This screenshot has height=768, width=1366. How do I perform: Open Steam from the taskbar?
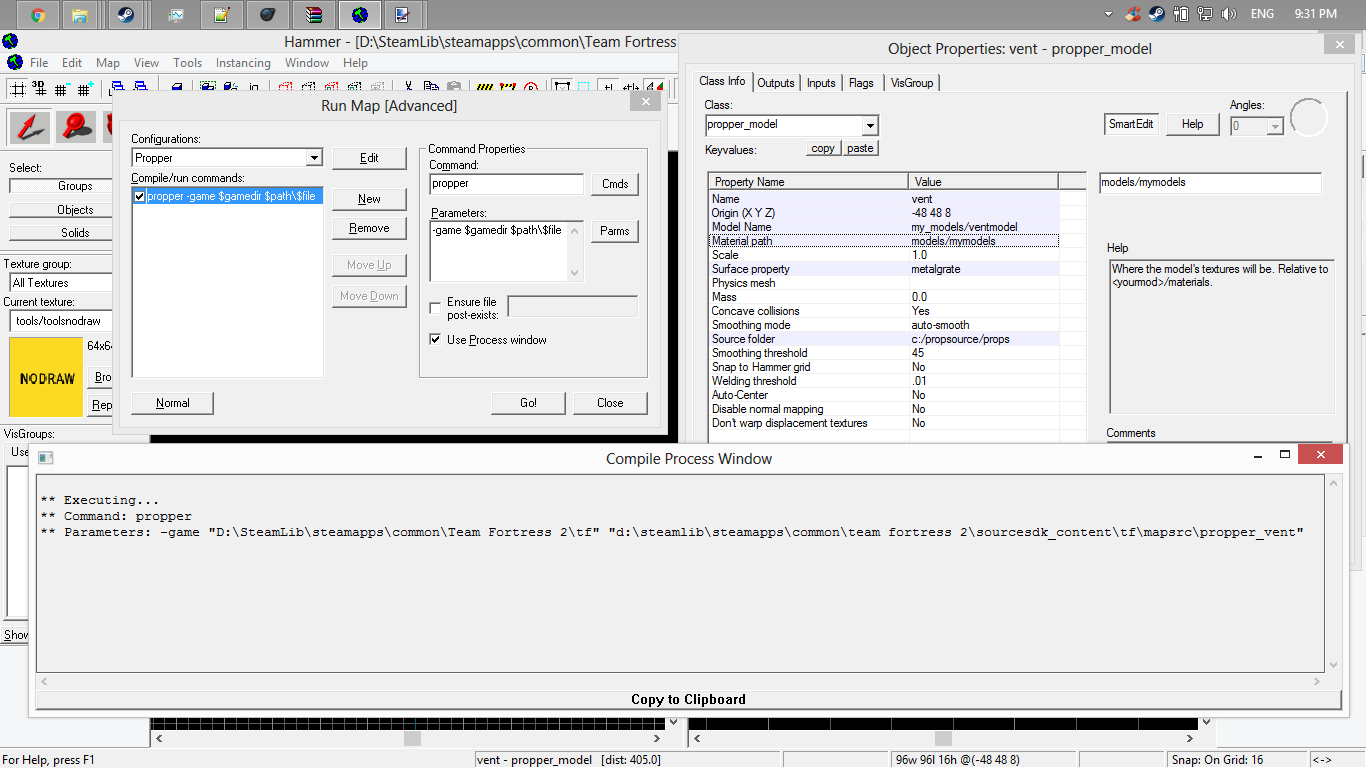[x=127, y=15]
